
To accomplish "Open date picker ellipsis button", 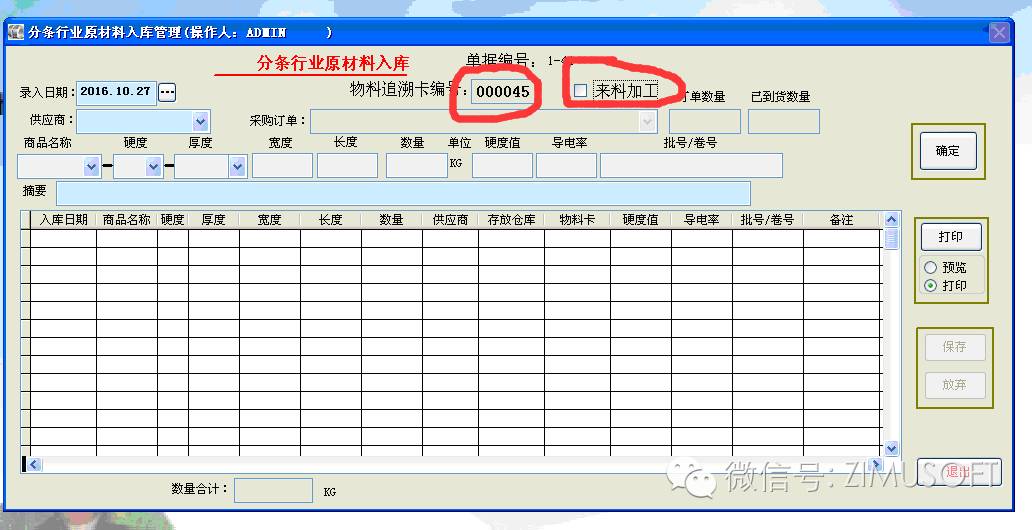I will click(x=167, y=92).
